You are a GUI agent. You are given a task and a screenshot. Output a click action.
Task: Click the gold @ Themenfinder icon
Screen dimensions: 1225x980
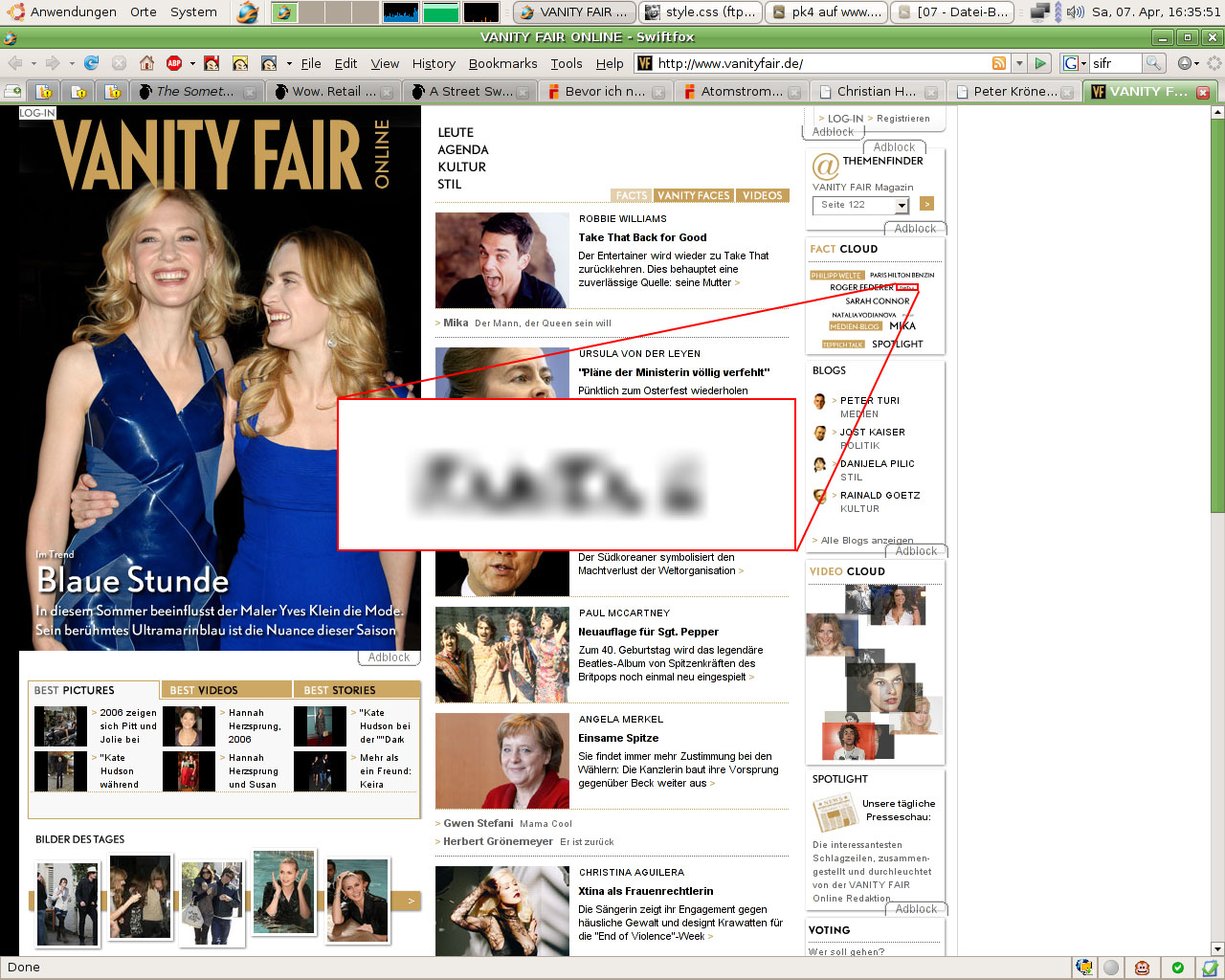pyautogui.click(x=825, y=166)
